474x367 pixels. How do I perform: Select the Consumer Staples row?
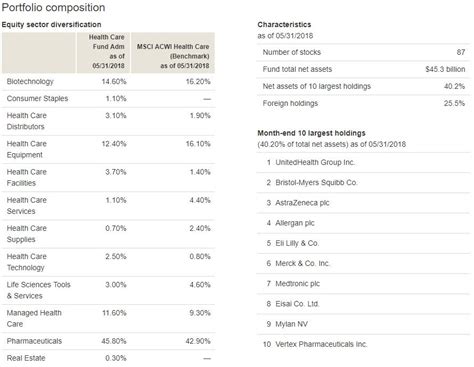click(108, 99)
